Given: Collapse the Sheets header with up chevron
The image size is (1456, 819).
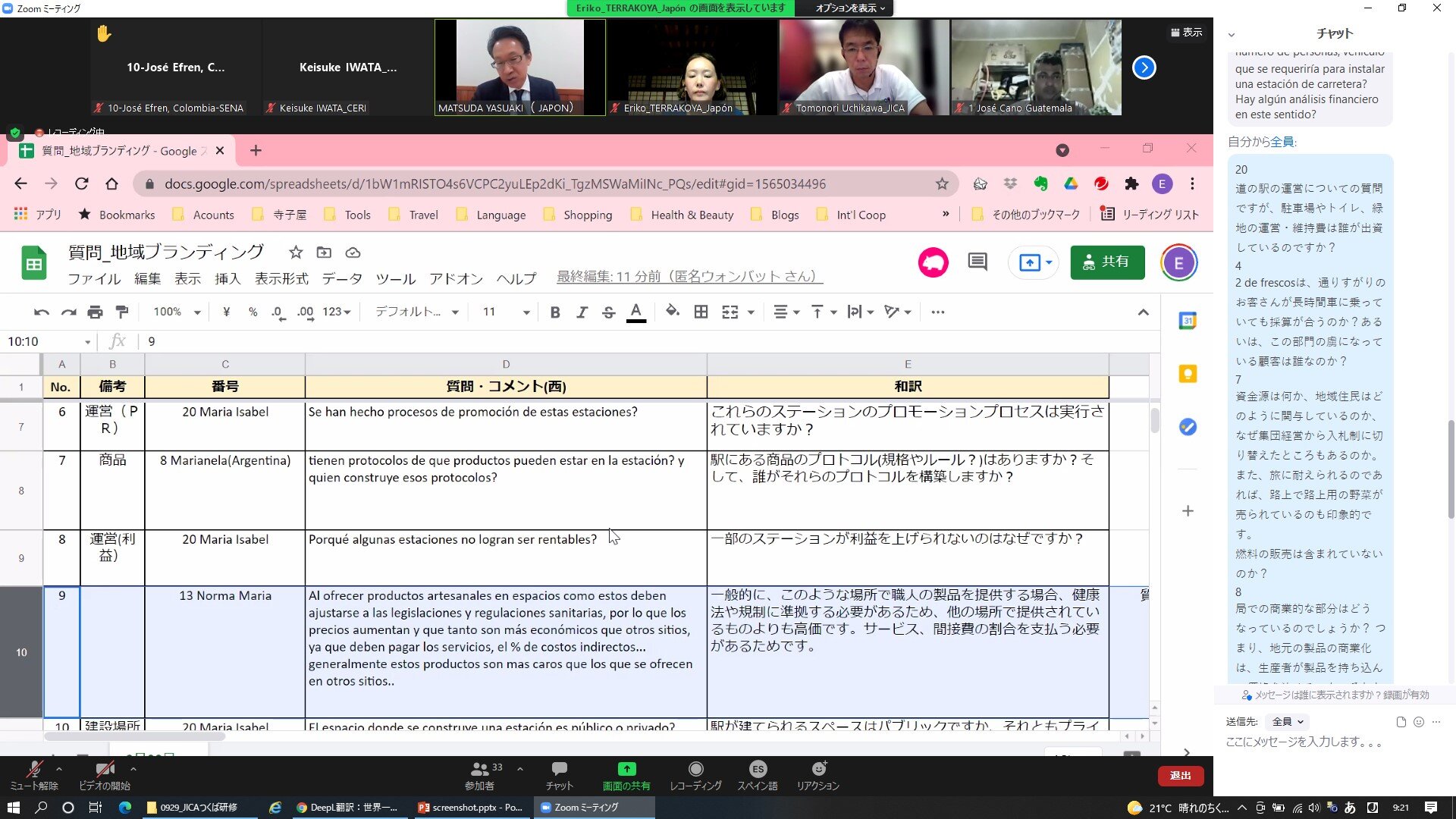Looking at the screenshot, I should tap(1144, 312).
